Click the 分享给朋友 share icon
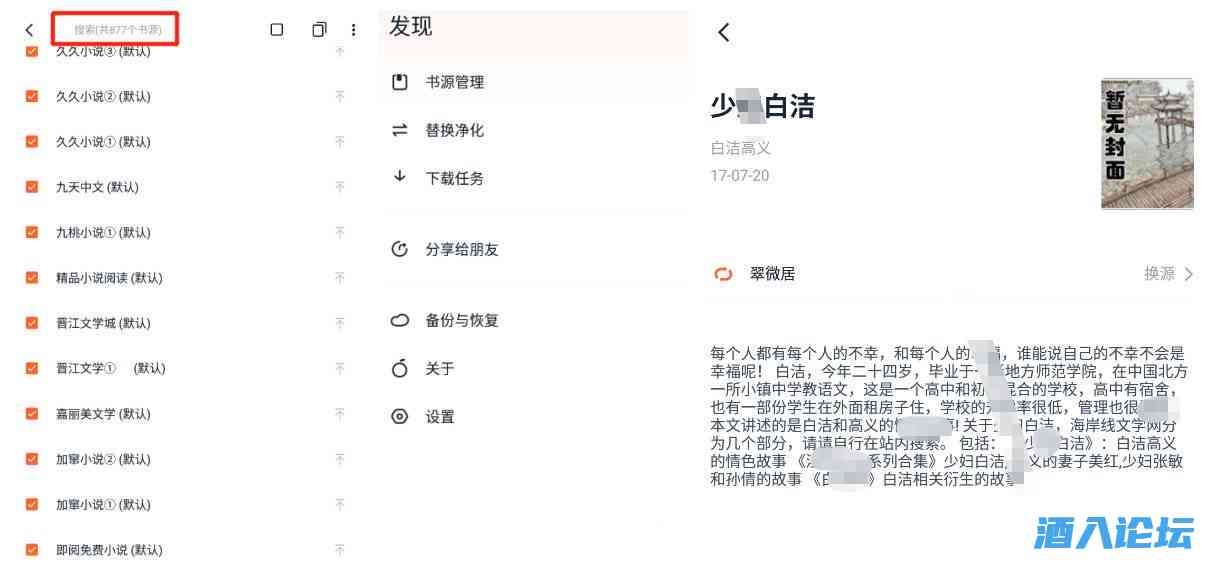 pos(400,249)
